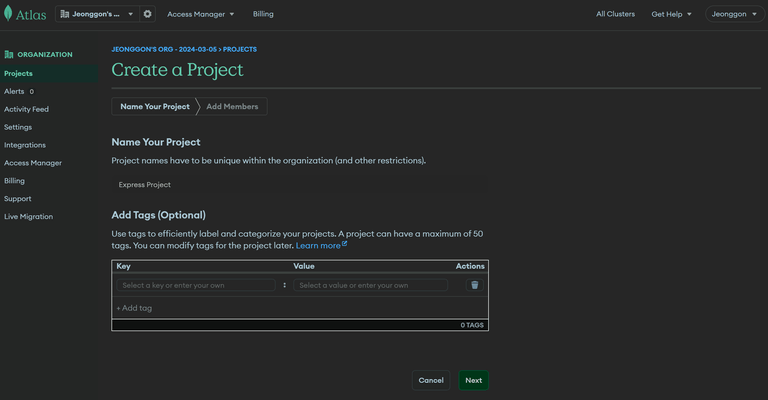The image size is (768, 400).
Task: Switch to the Add Members step
Action: click(x=232, y=106)
